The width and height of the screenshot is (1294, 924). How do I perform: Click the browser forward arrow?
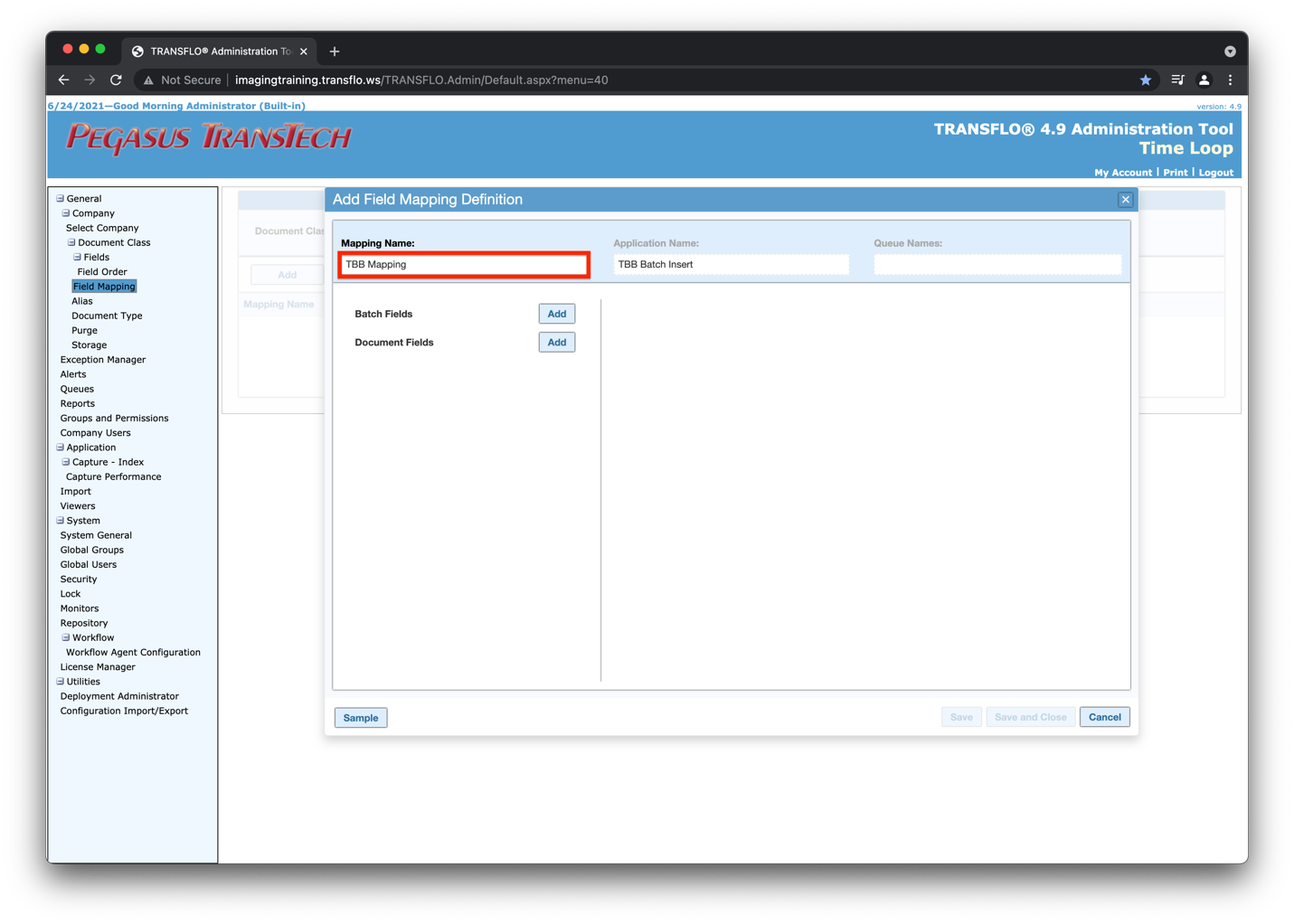pyautogui.click(x=90, y=80)
